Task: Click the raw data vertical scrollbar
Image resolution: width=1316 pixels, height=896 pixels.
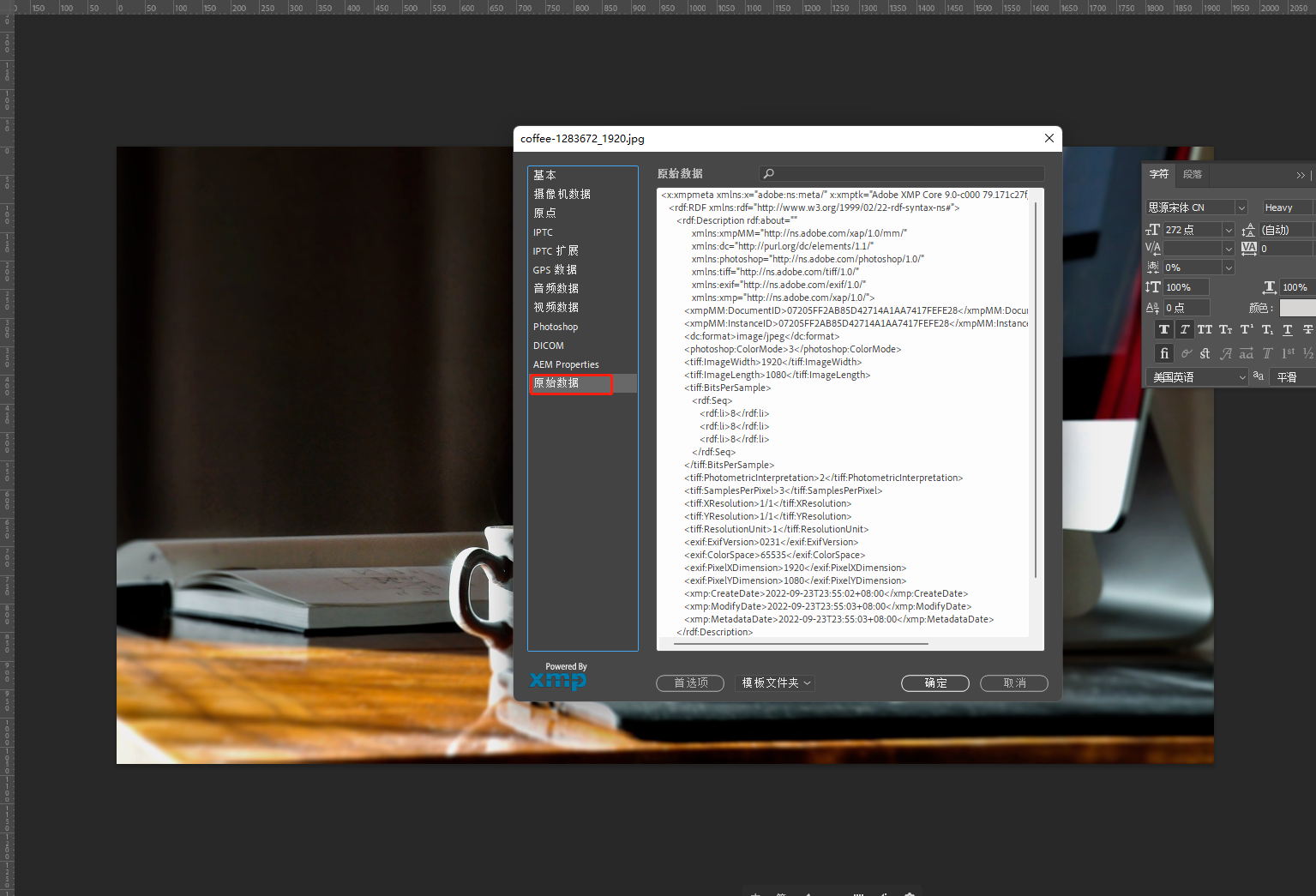Action: (x=1036, y=390)
